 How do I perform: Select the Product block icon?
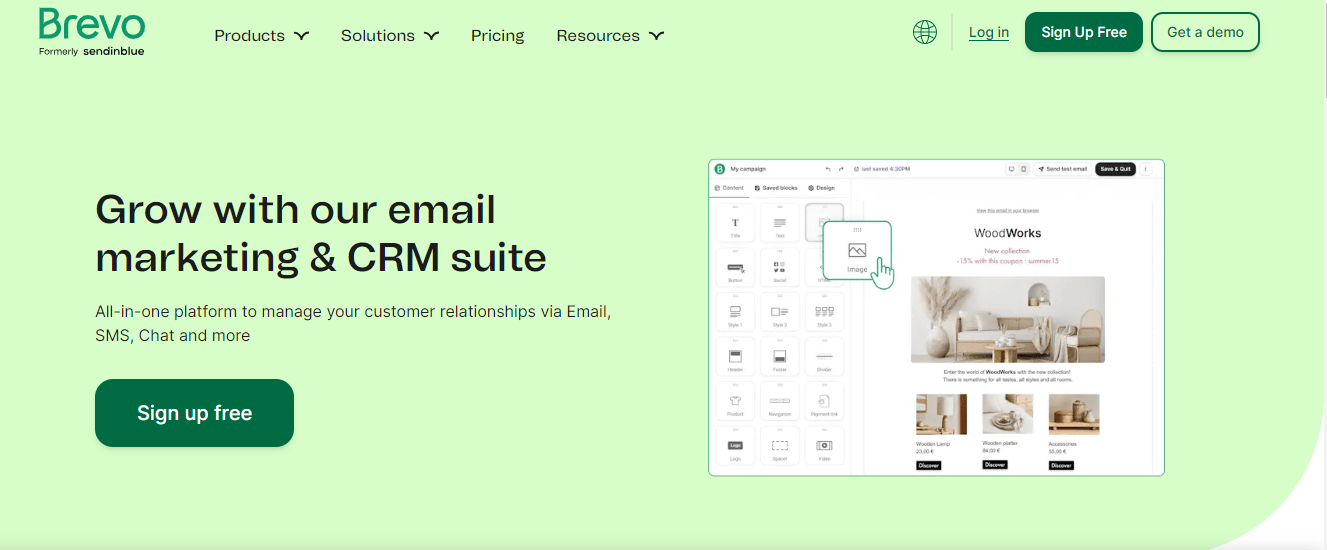tap(736, 402)
